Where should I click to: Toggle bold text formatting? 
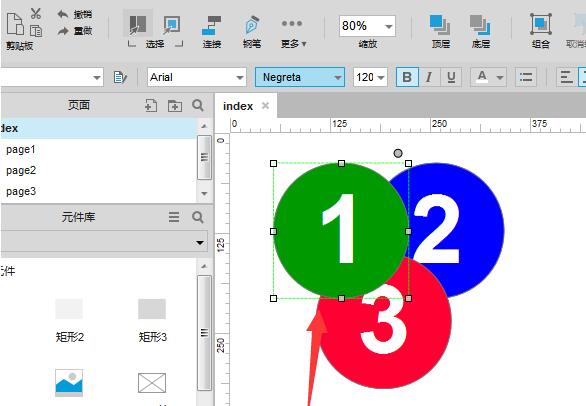point(407,77)
